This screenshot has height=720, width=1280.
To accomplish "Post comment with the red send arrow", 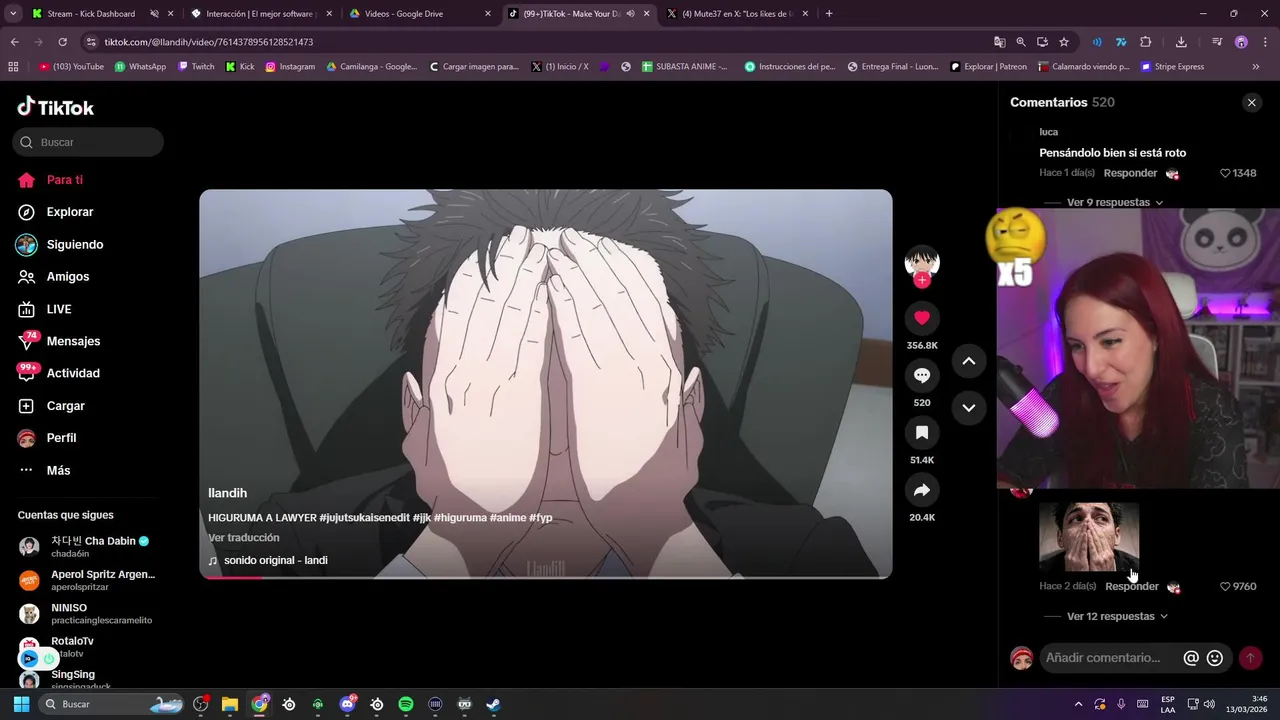I will (1250, 658).
